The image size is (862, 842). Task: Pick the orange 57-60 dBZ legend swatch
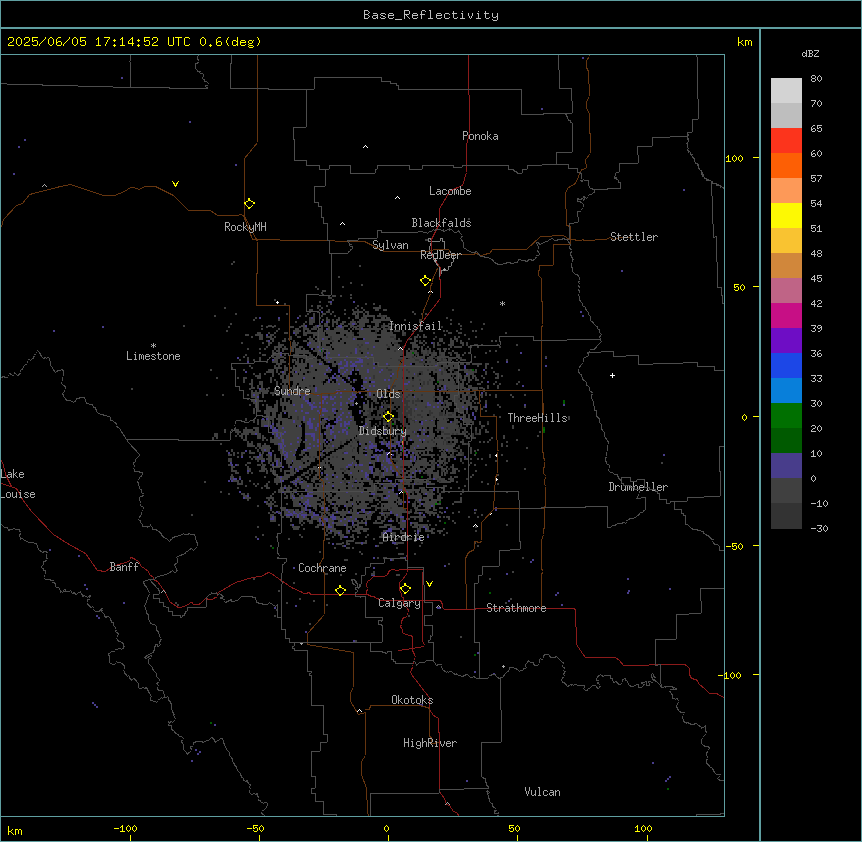786,165
